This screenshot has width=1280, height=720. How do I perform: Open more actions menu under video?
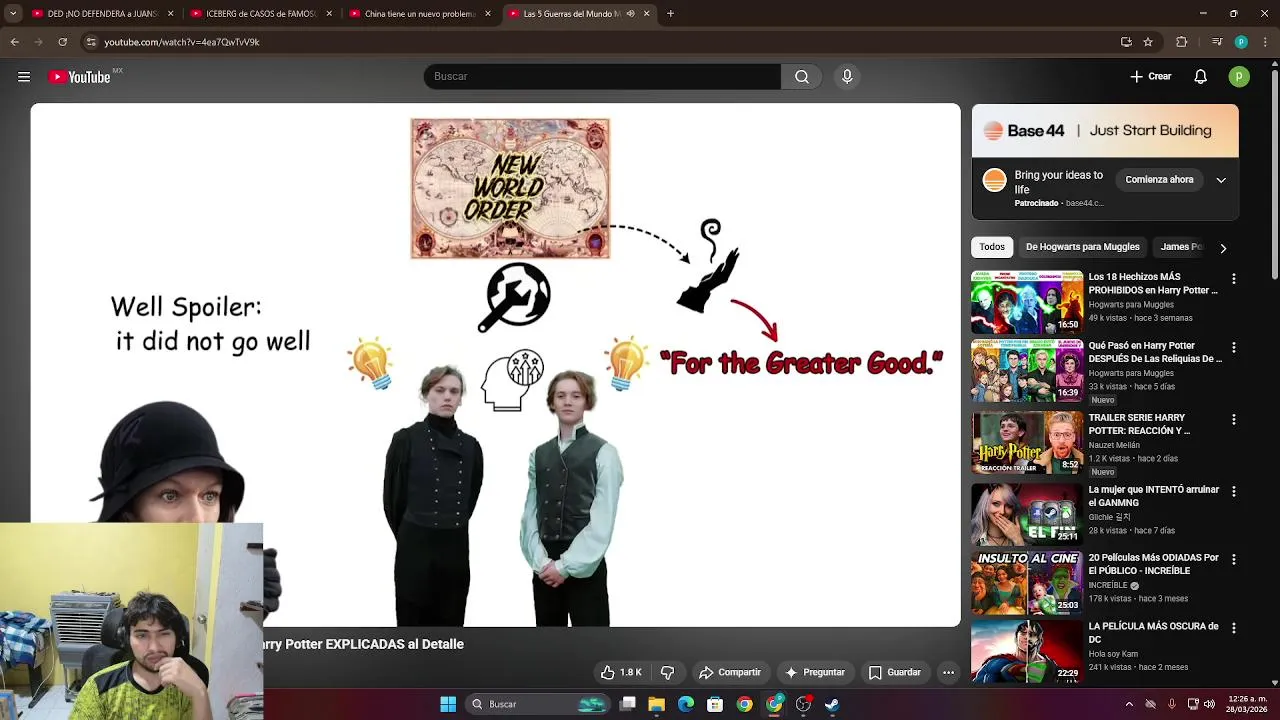(x=948, y=673)
